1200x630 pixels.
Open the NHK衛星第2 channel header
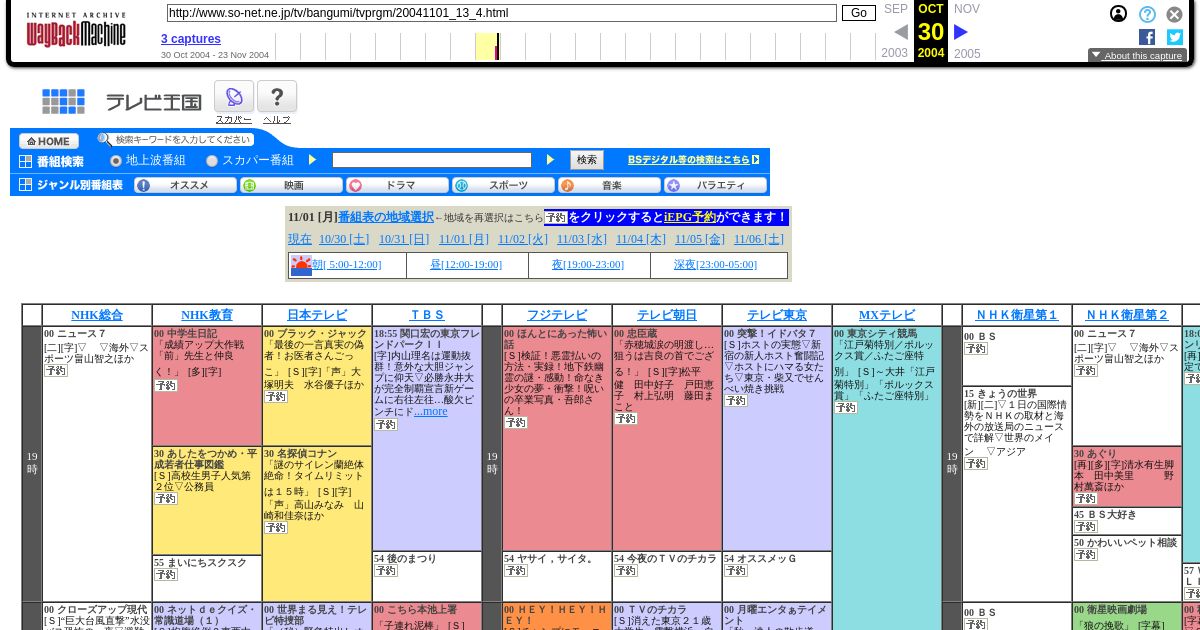[1127, 315]
